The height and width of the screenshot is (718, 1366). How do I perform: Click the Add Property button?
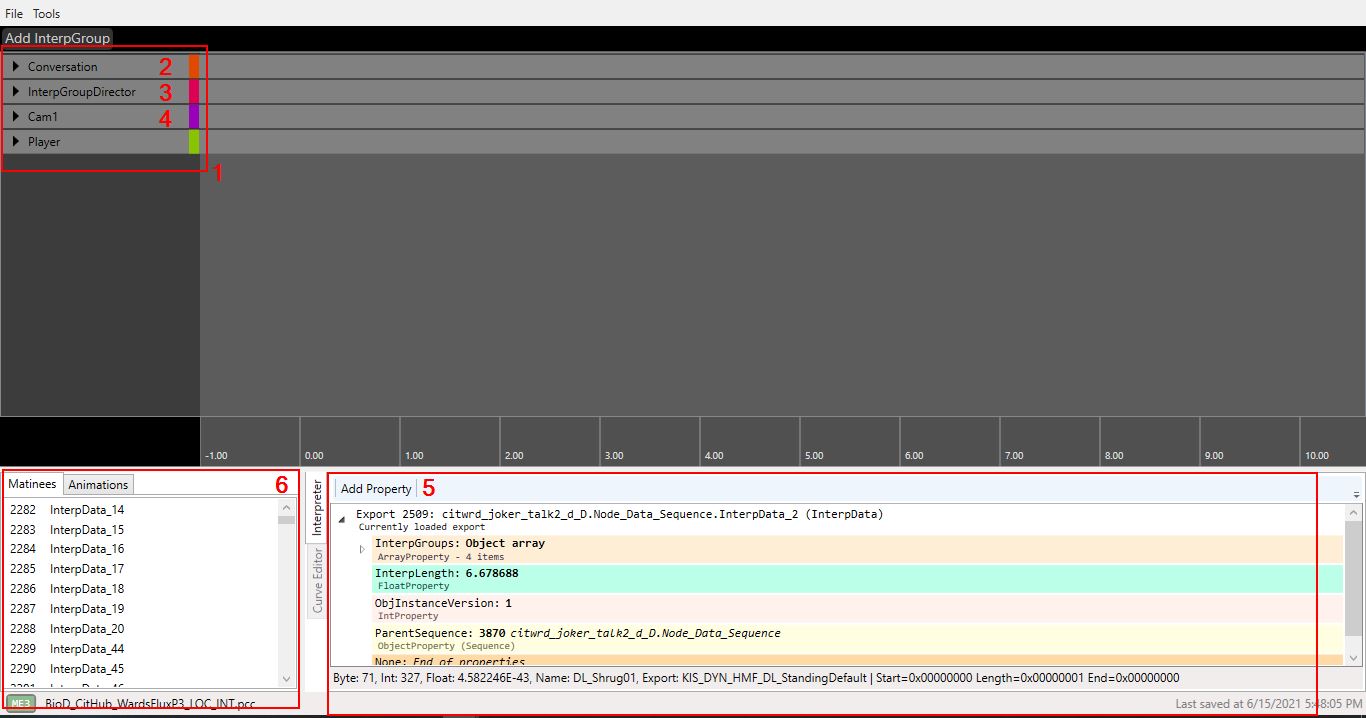(375, 489)
